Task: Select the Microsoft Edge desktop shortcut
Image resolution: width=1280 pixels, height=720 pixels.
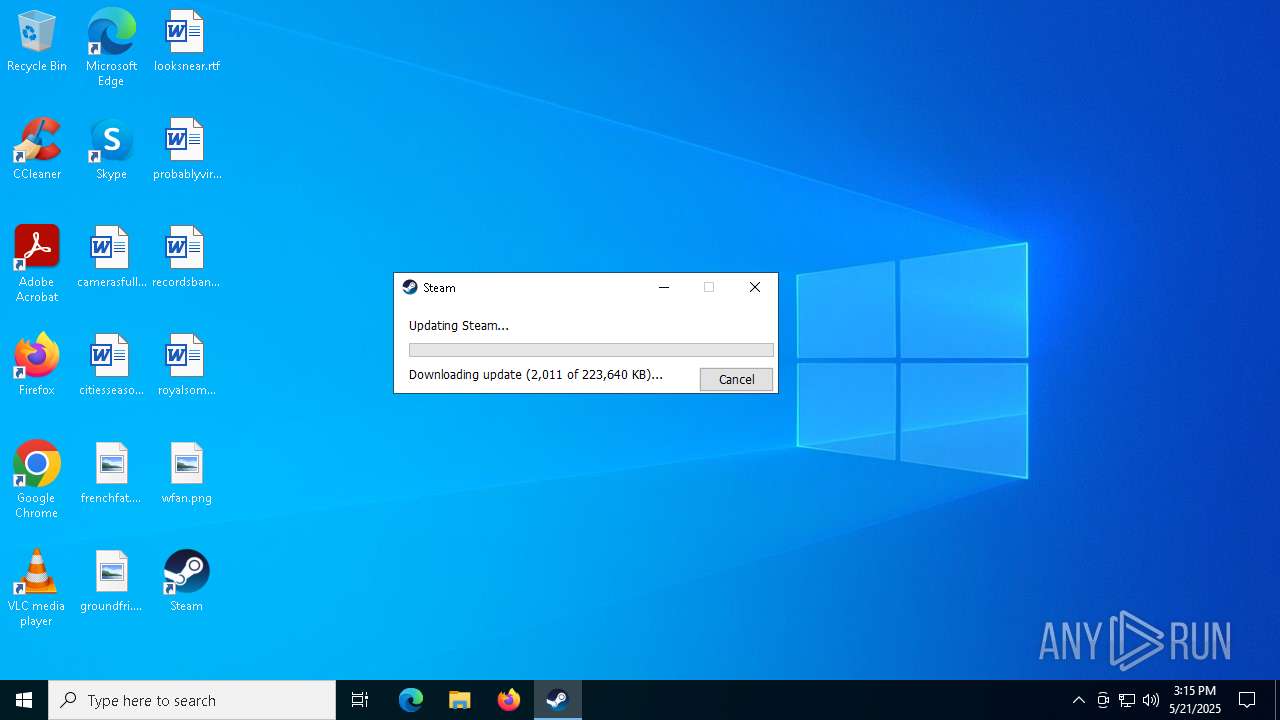Action: (x=111, y=47)
